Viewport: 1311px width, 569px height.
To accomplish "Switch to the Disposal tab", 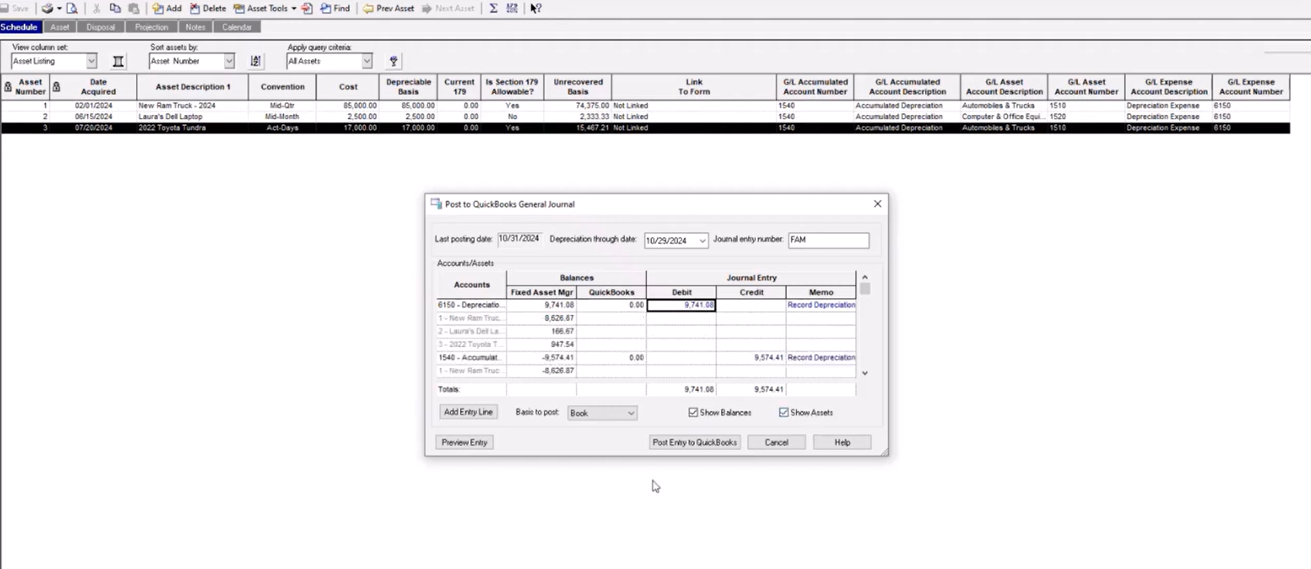I will point(100,27).
